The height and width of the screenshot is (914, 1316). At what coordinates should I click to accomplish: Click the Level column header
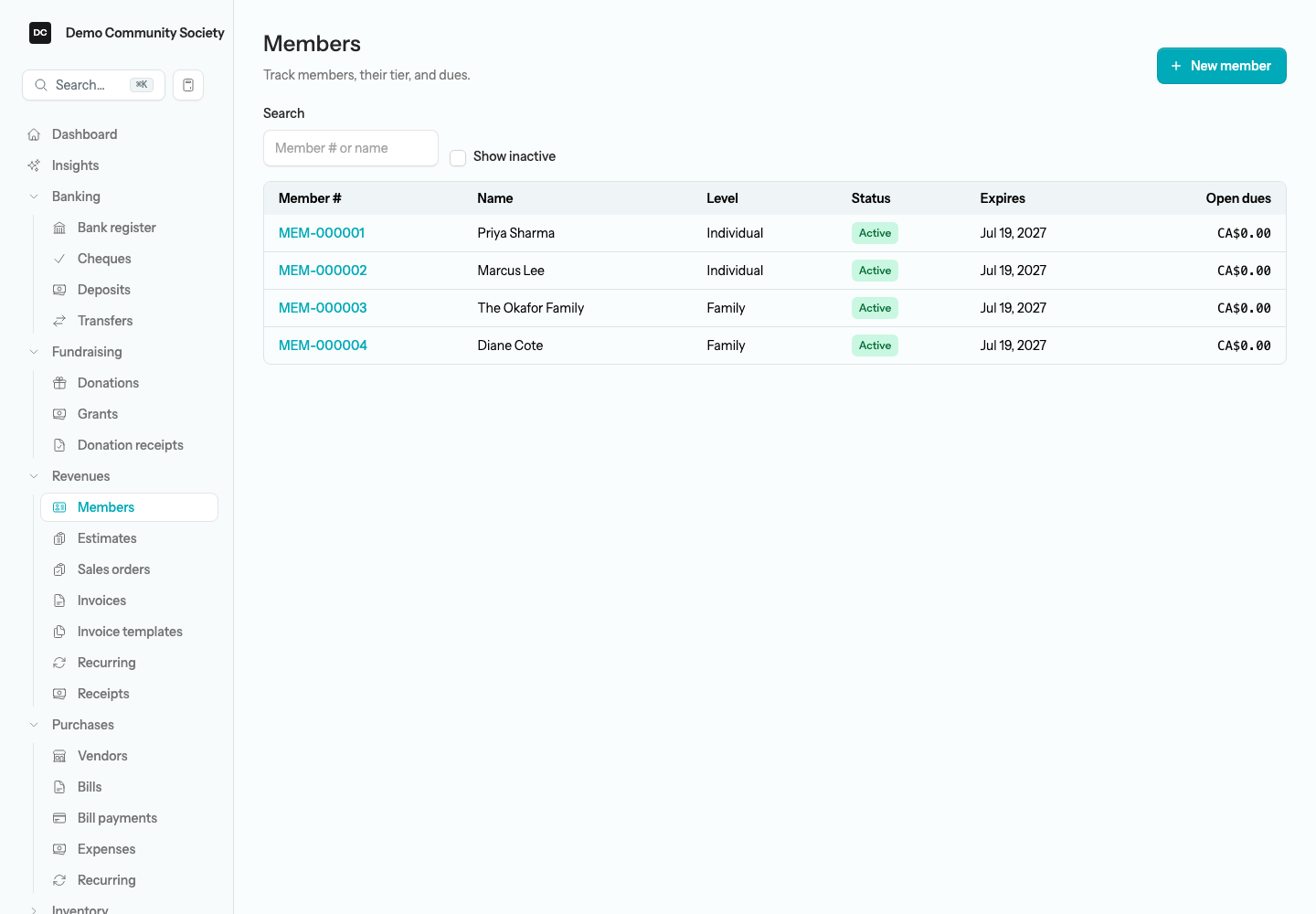722,198
